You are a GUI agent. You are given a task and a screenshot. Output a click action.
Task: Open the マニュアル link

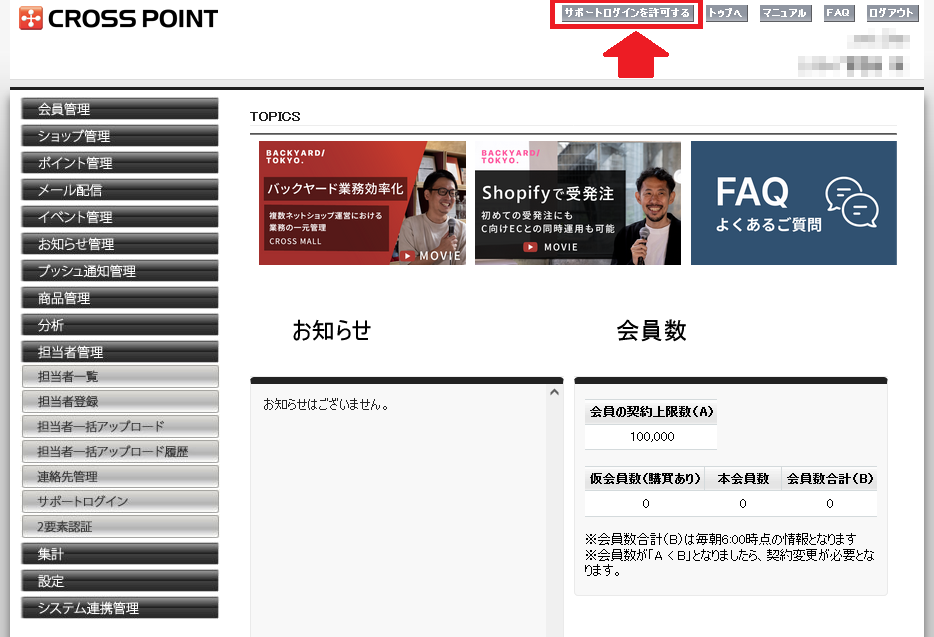pos(785,13)
